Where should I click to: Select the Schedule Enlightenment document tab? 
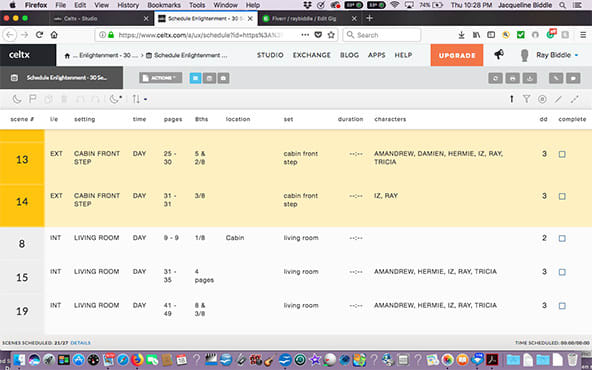(x=62, y=78)
